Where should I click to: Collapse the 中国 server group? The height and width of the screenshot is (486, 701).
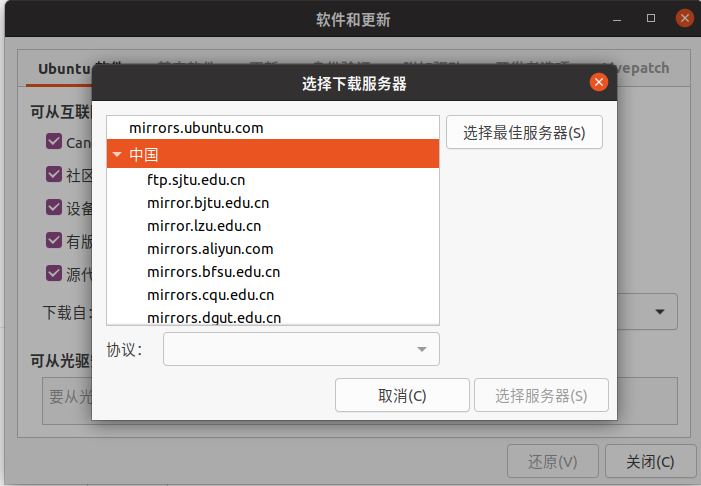tap(117, 154)
